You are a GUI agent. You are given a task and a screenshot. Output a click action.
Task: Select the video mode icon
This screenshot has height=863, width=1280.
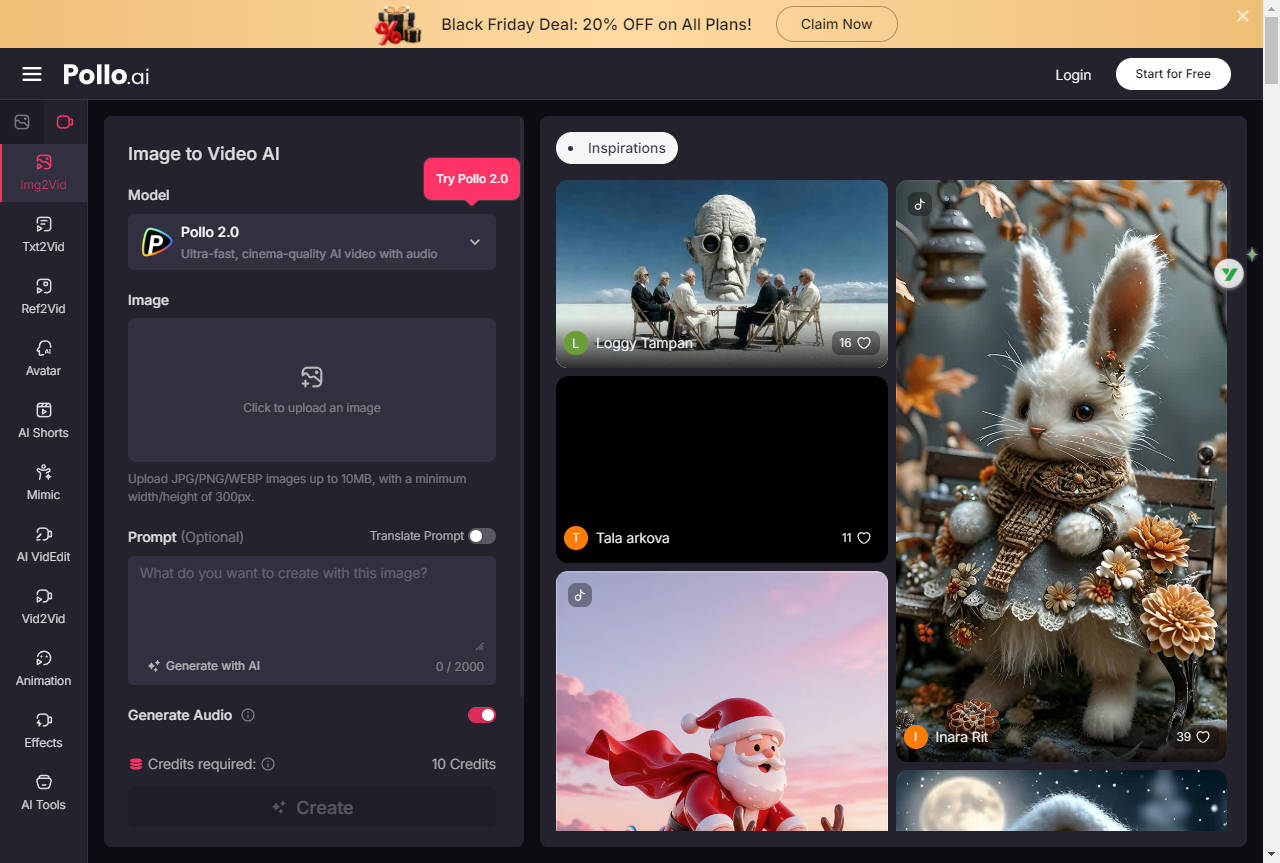(x=65, y=122)
